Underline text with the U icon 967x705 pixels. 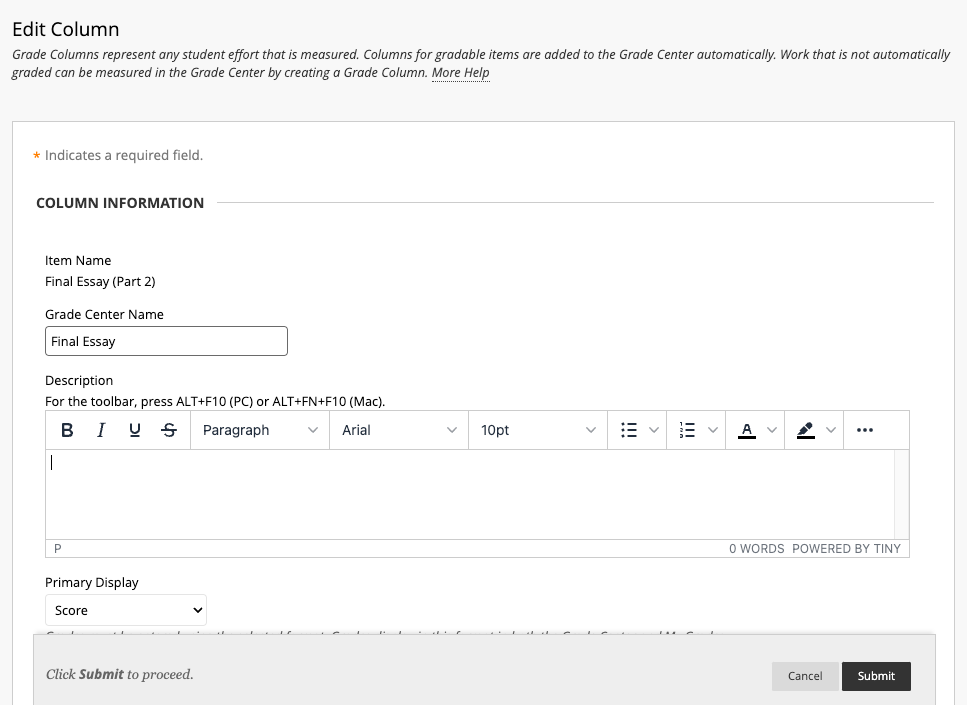point(135,430)
